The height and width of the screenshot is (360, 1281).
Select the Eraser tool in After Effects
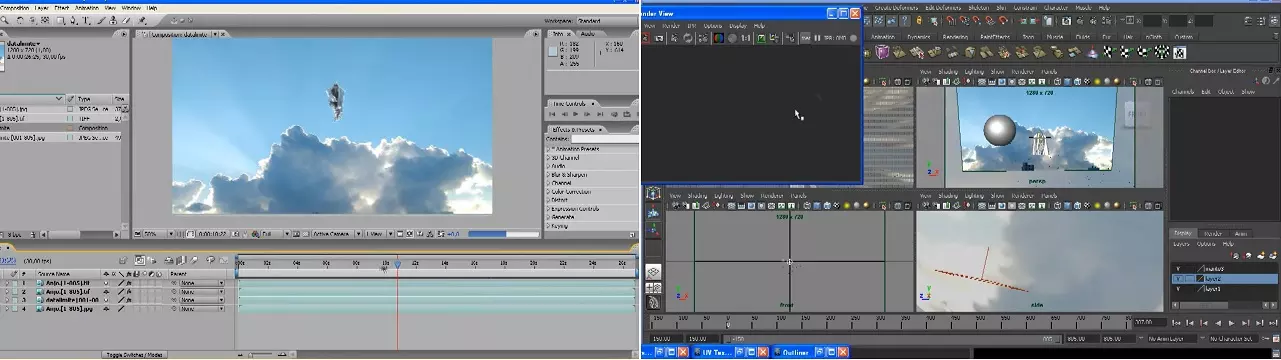126,20
